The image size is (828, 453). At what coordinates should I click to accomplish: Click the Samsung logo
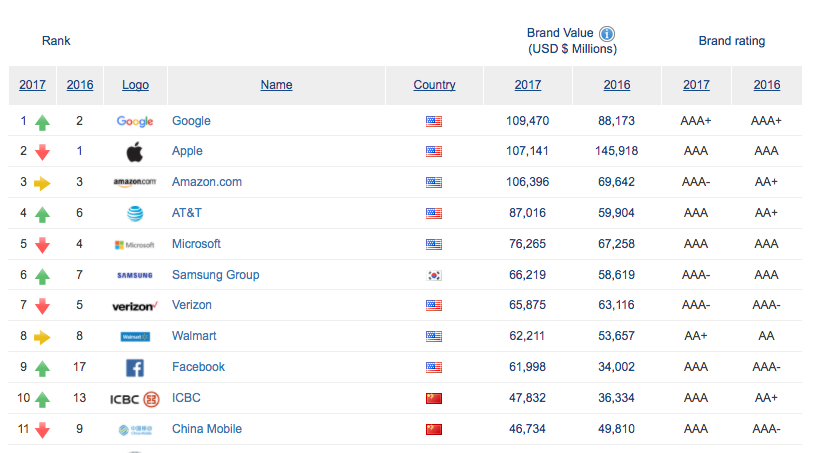click(x=135, y=275)
